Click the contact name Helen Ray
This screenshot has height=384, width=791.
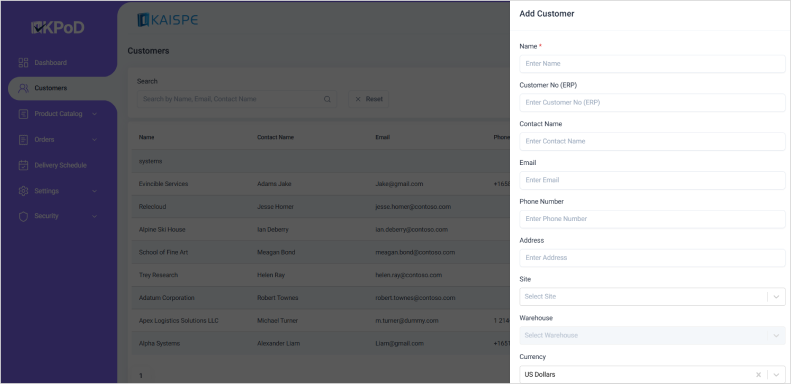point(271,275)
